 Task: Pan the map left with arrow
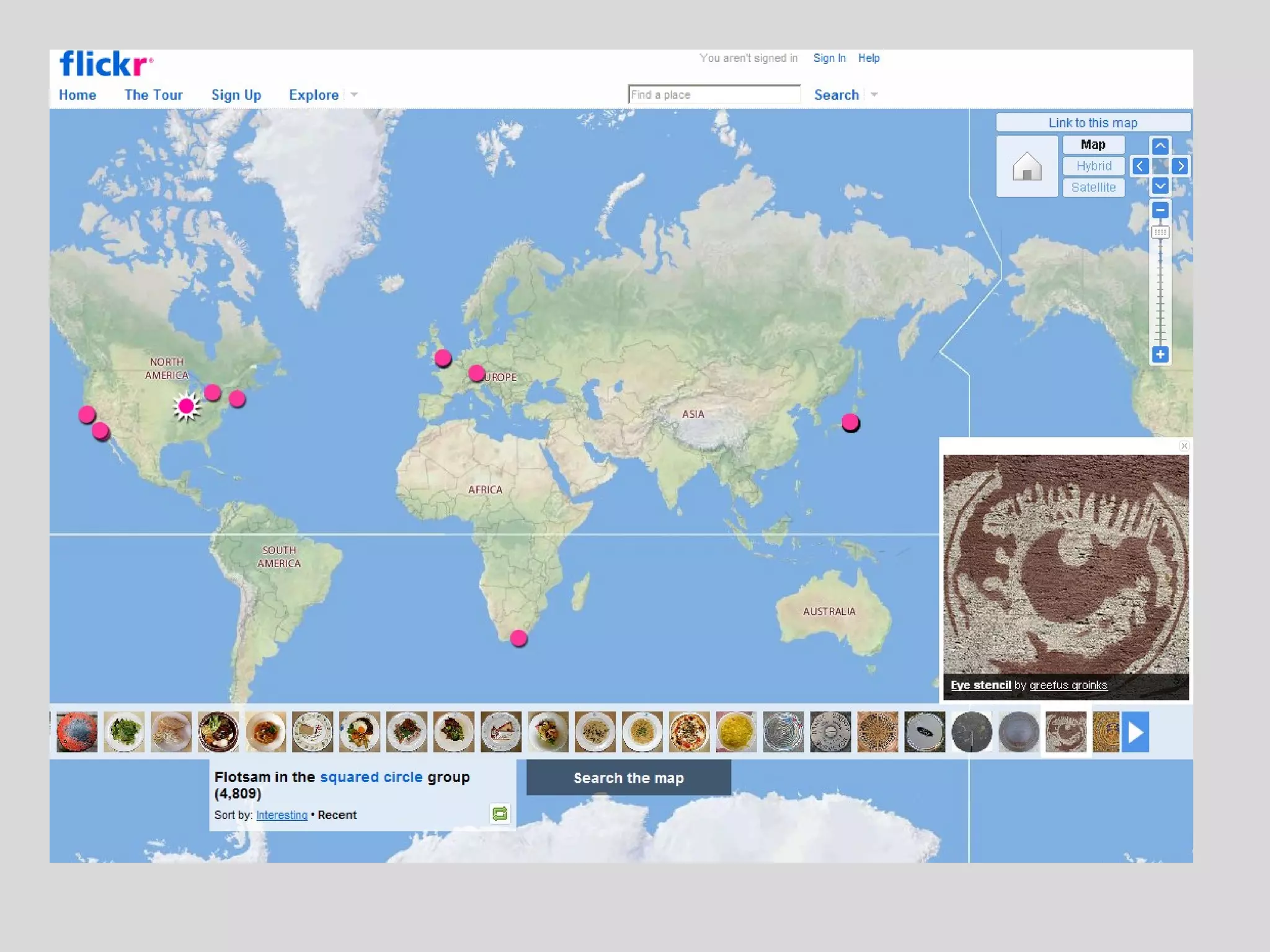(x=1139, y=166)
